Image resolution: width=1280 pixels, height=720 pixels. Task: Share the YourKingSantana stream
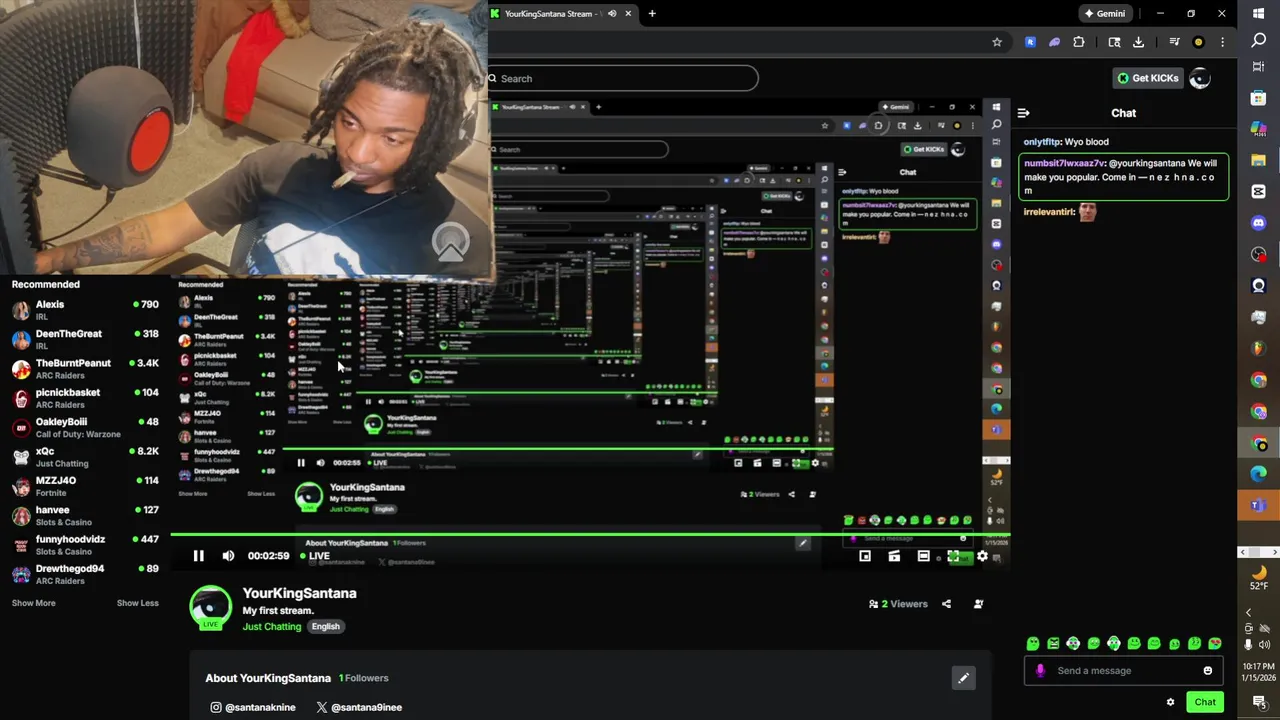(946, 604)
